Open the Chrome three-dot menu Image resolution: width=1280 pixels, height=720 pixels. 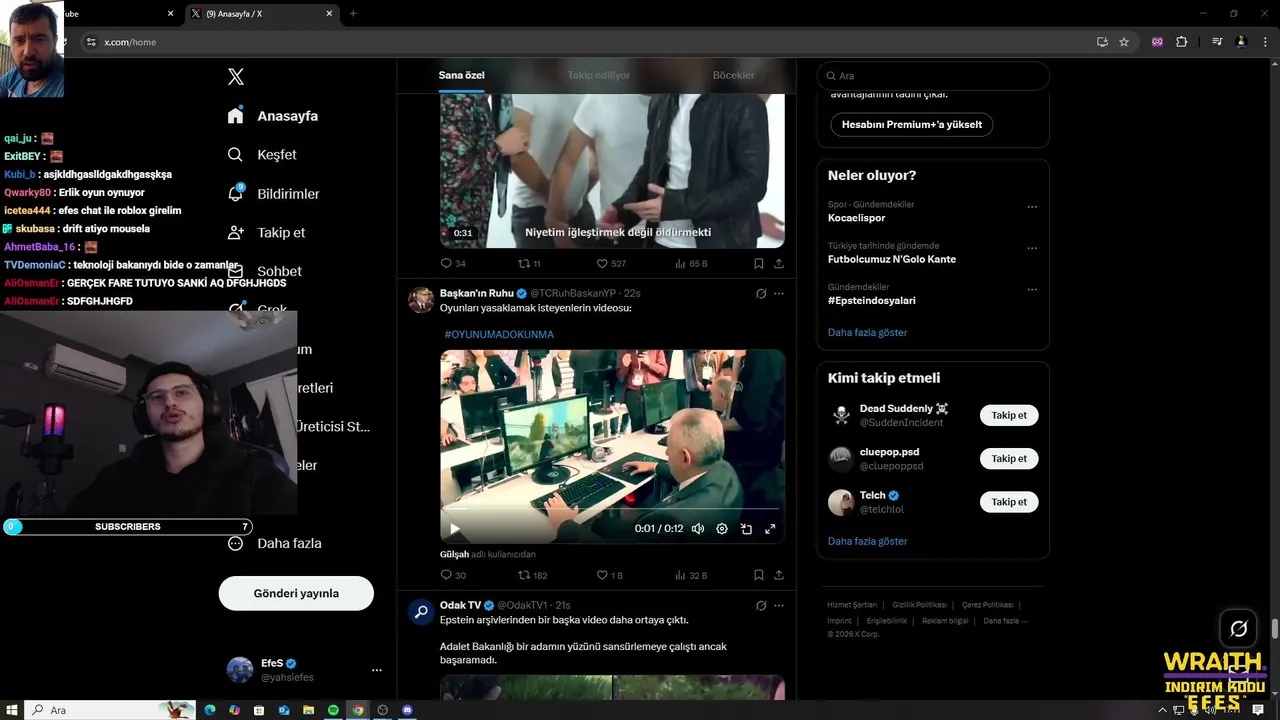[x=1265, y=42]
